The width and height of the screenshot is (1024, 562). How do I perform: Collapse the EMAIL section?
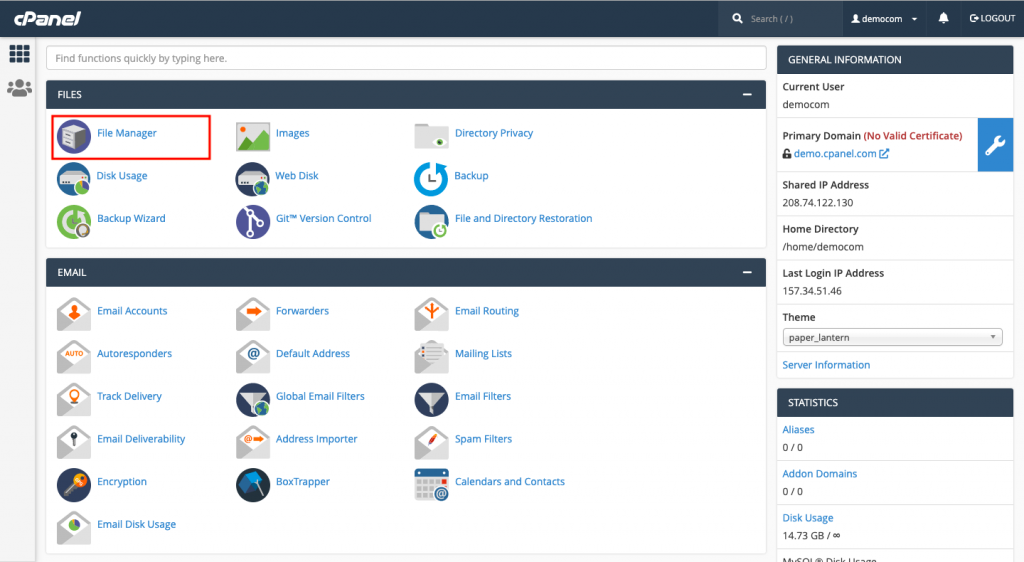pos(747,272)
